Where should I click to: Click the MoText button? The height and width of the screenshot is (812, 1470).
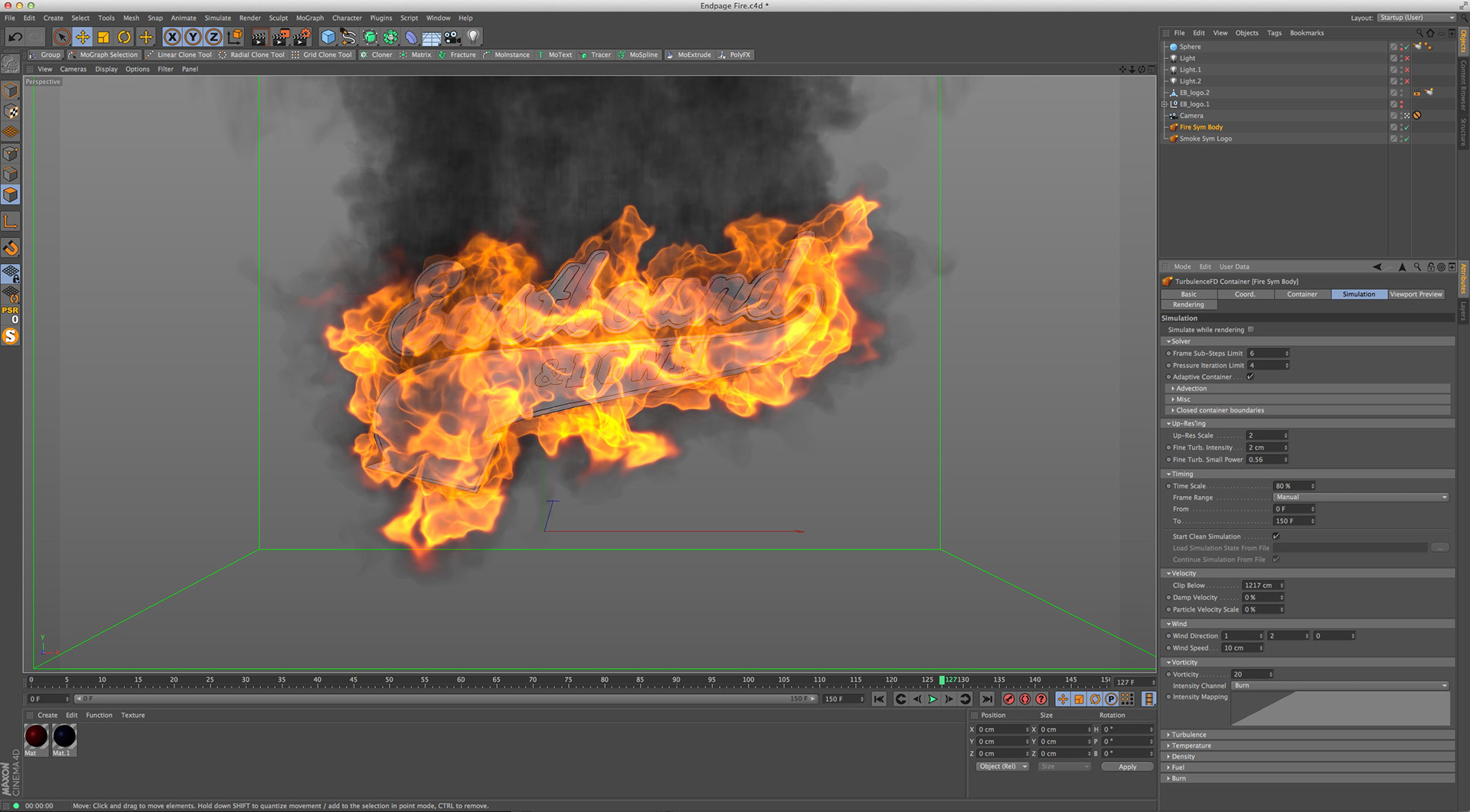click(x=556, y=55)
